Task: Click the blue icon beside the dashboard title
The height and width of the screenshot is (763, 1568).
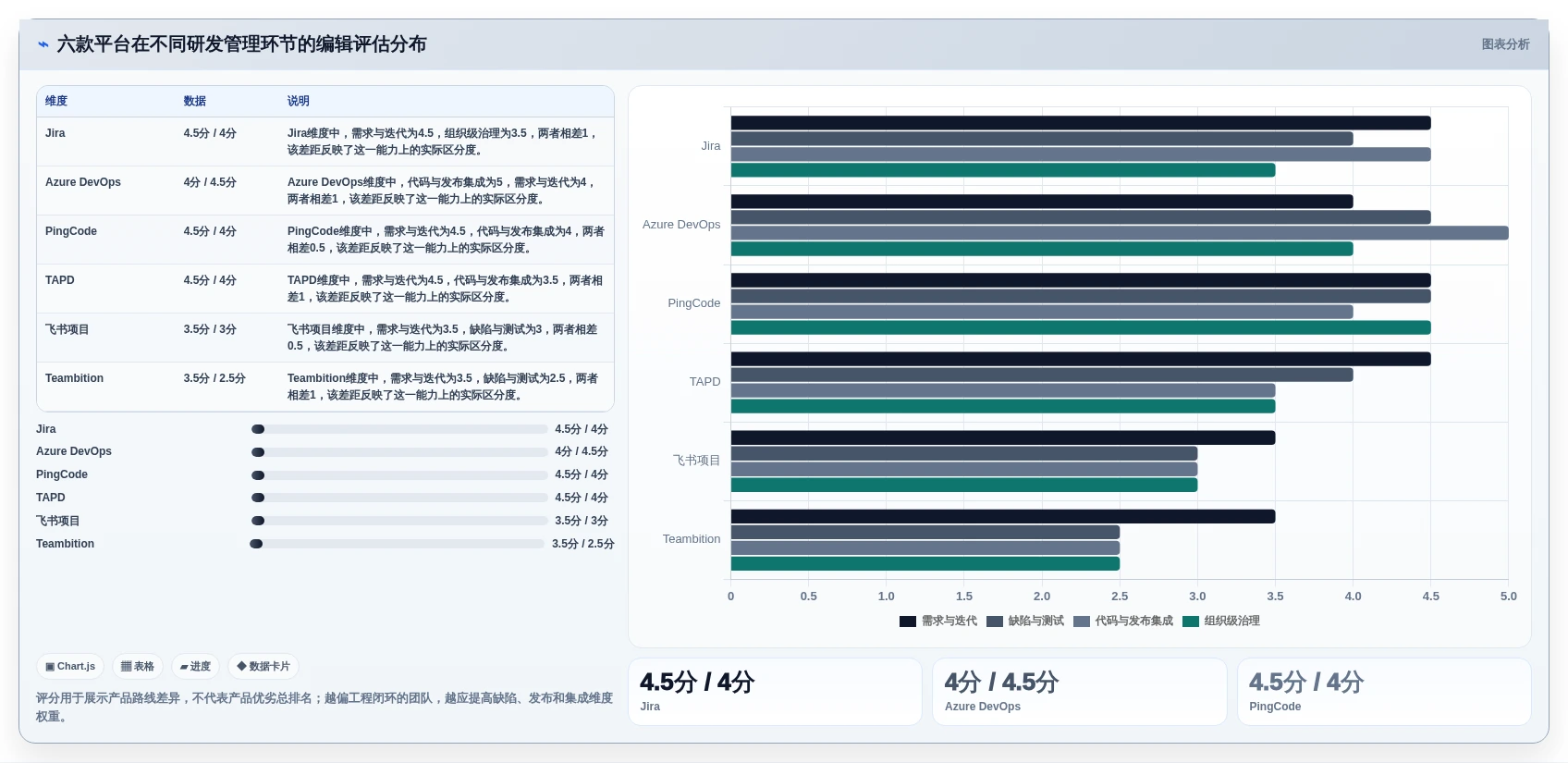Action: (43, 44)
